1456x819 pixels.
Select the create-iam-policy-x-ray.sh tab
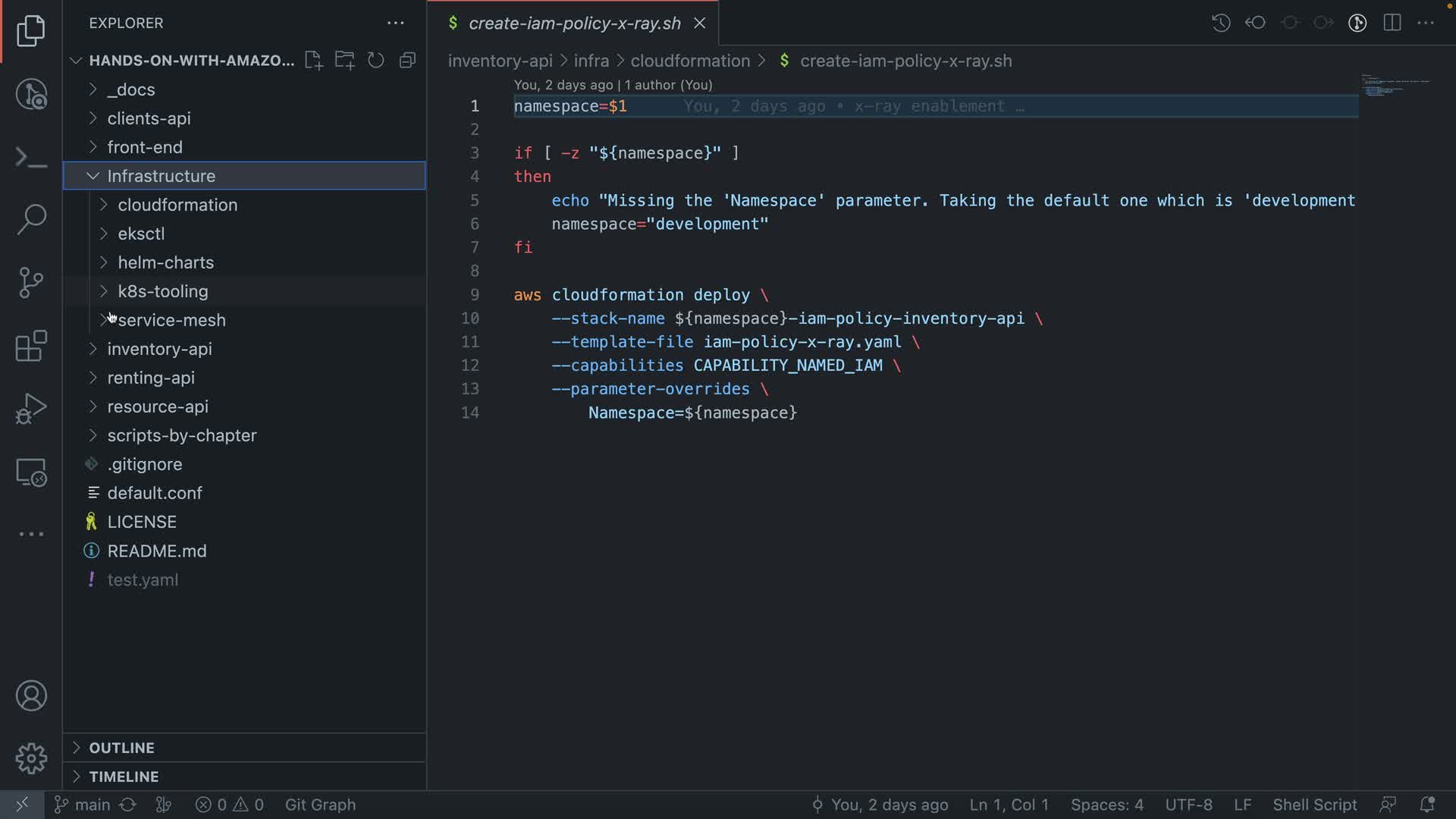pos(574,24)
